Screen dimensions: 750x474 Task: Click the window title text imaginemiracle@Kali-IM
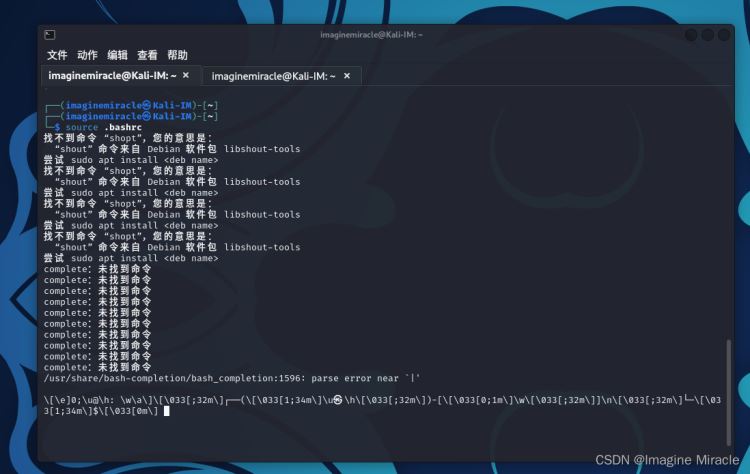pyautogui.click(x=371, y=35)
